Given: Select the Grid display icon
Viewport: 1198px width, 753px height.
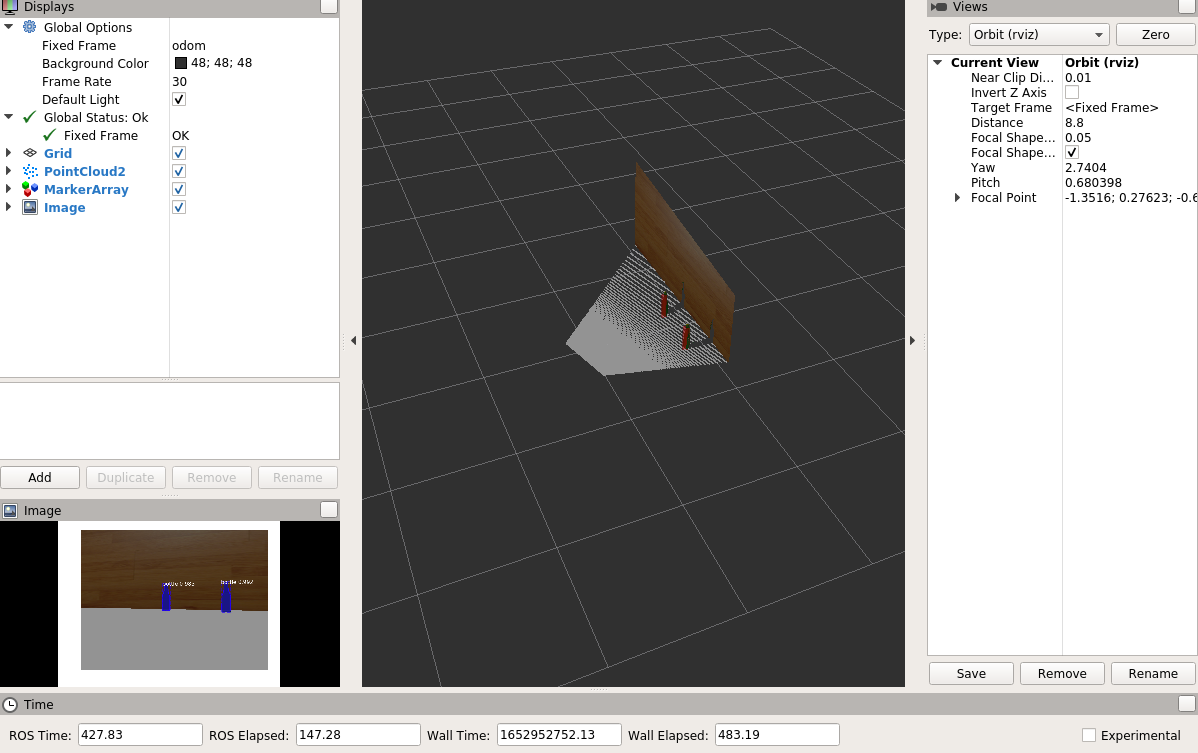Looking at the screenshot, I should [30, 153].
